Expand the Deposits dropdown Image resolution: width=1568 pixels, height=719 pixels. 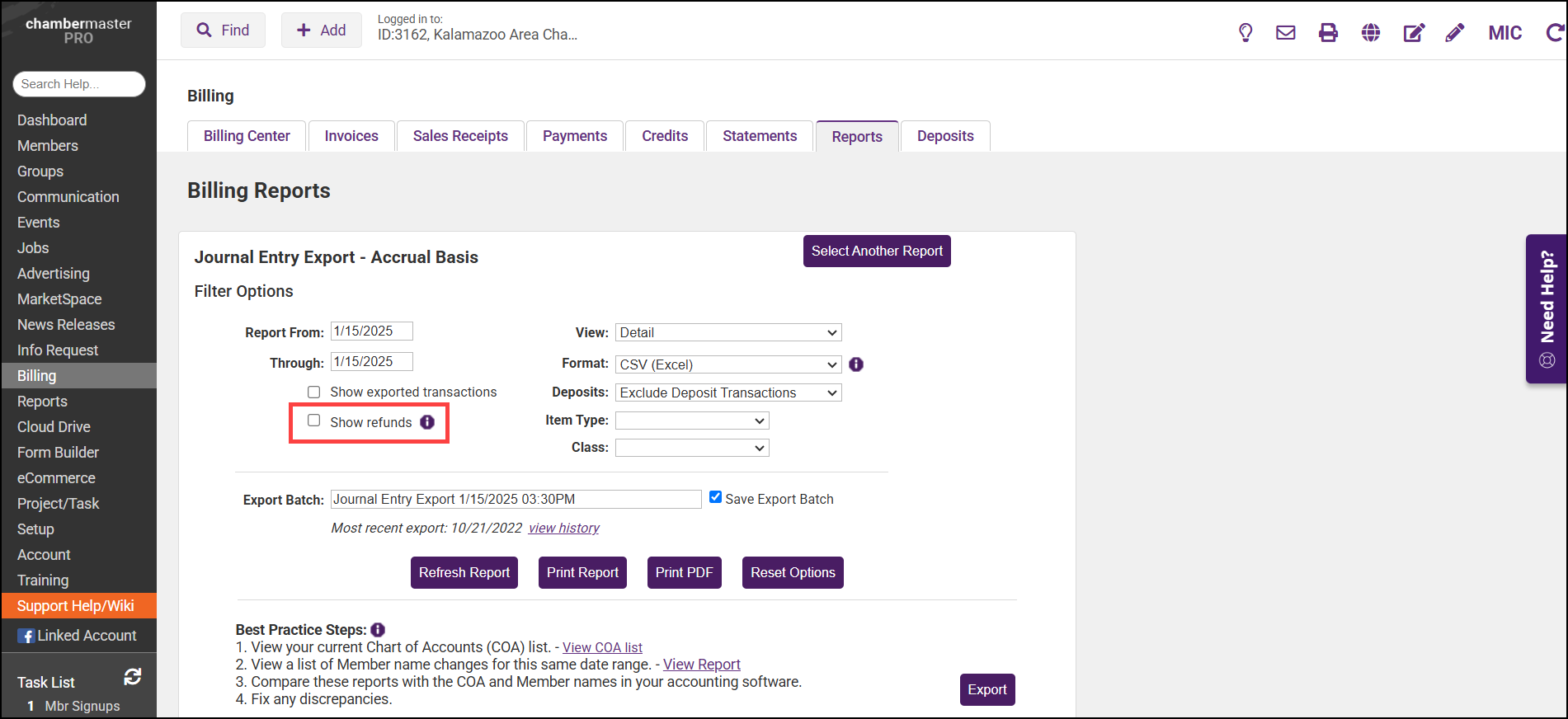click(727, 393)
